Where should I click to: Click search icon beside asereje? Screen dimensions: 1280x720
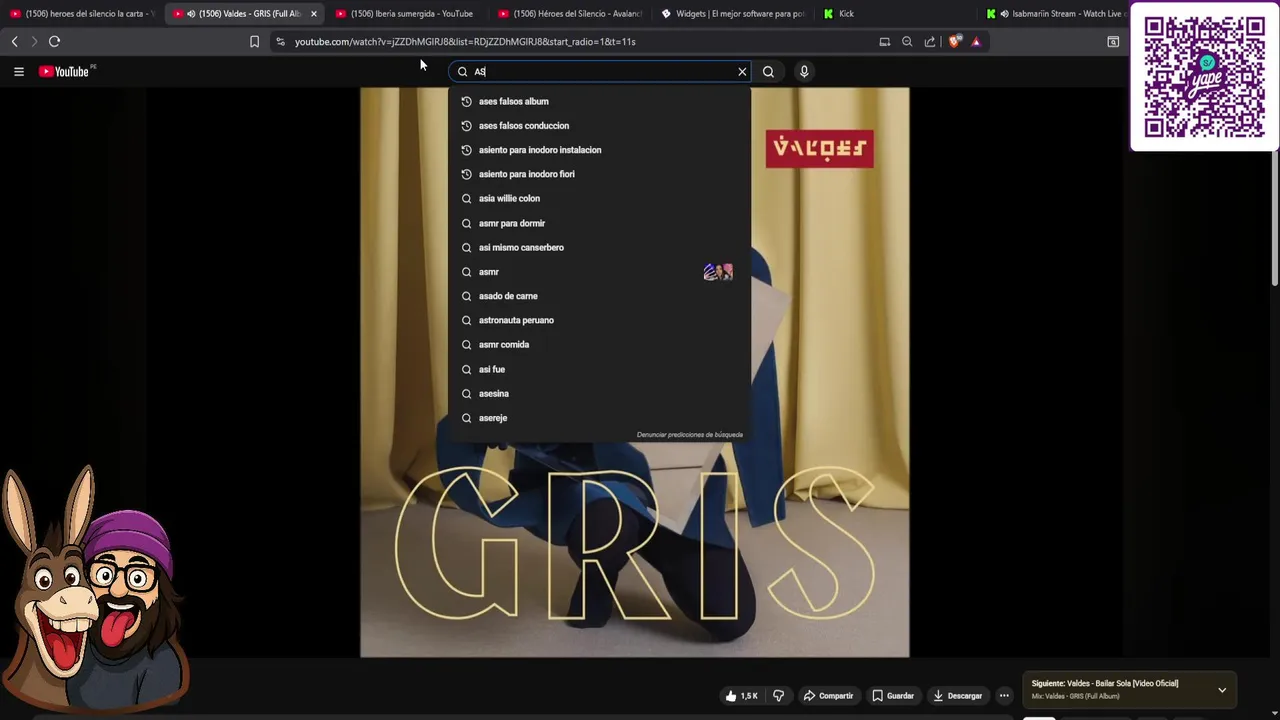point(466,417)
